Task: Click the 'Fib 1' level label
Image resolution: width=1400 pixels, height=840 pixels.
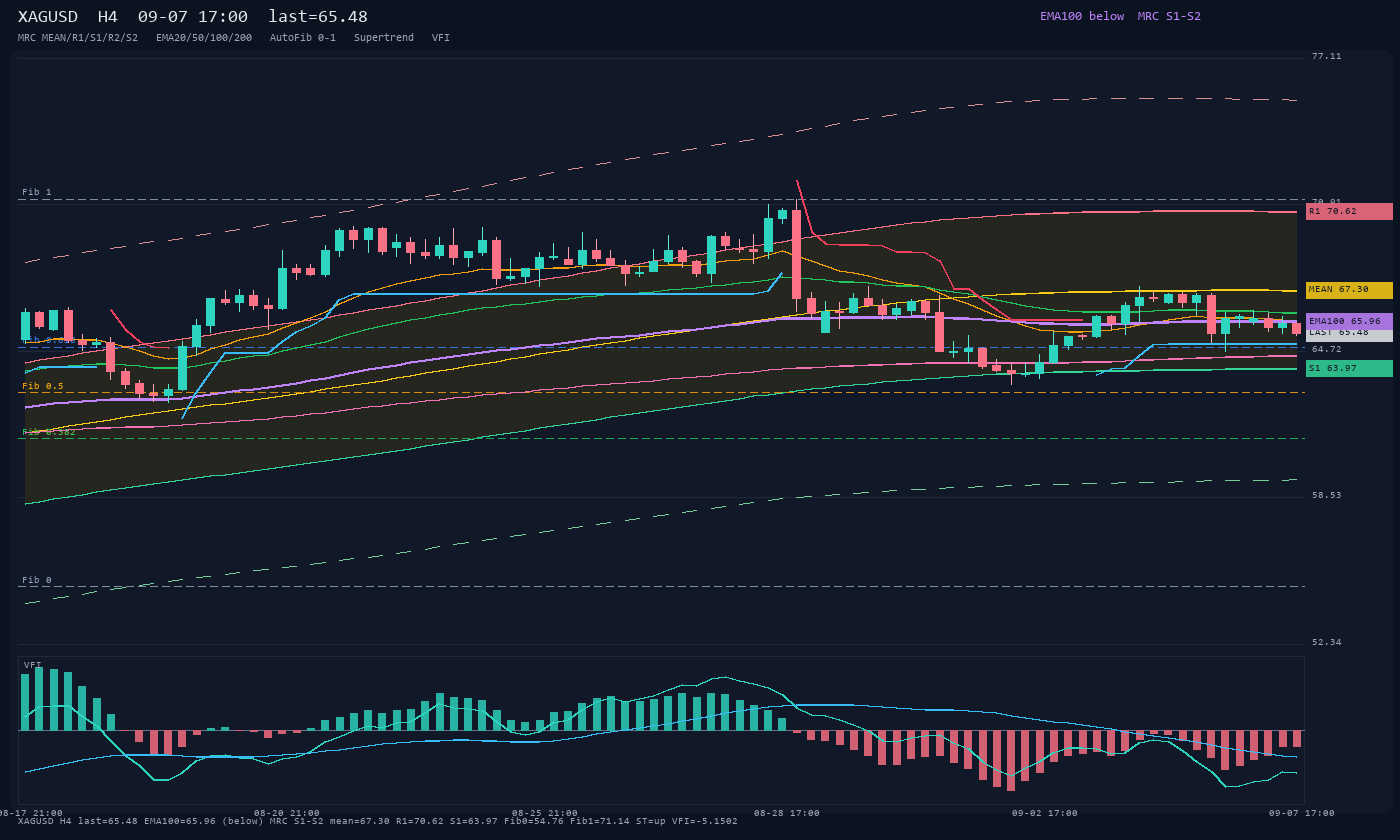Action: coord(37,192)
